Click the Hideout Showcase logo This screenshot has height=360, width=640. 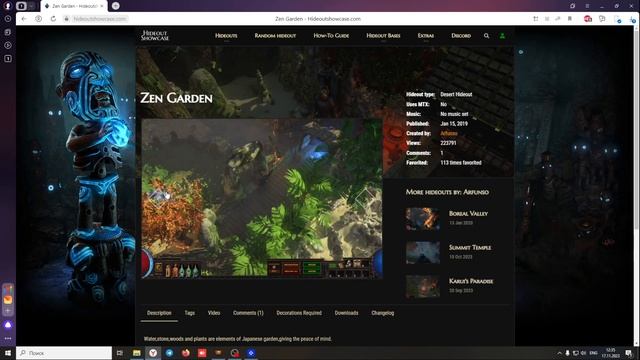(155, 36)
